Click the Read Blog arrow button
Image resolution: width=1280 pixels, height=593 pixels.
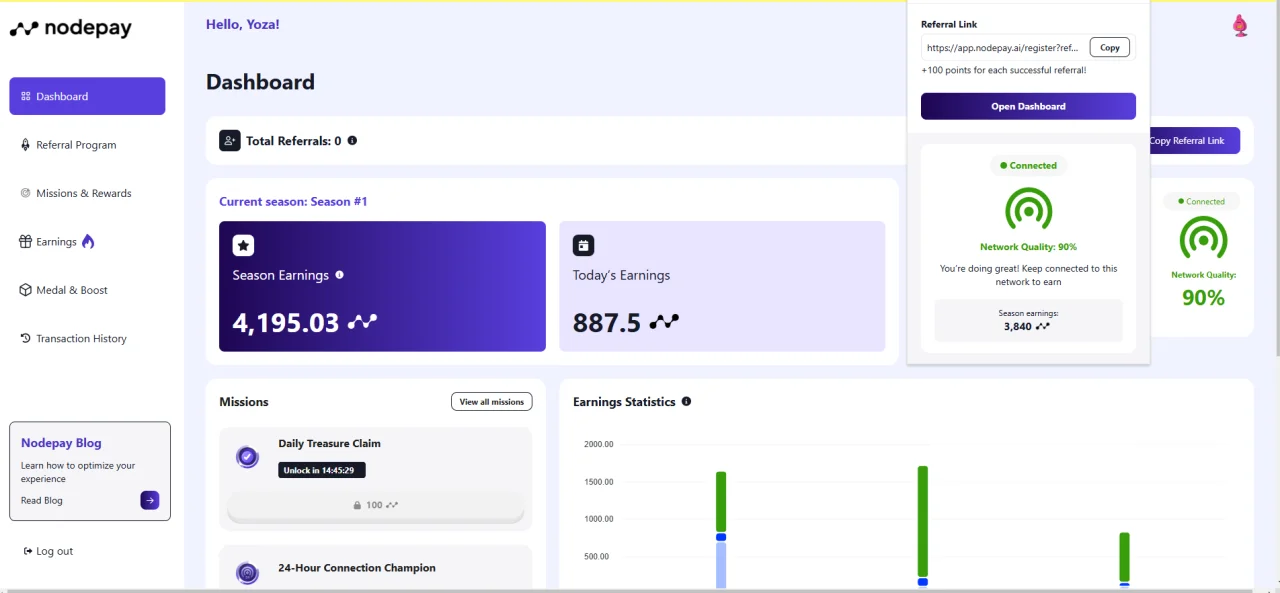coord(149,500)
